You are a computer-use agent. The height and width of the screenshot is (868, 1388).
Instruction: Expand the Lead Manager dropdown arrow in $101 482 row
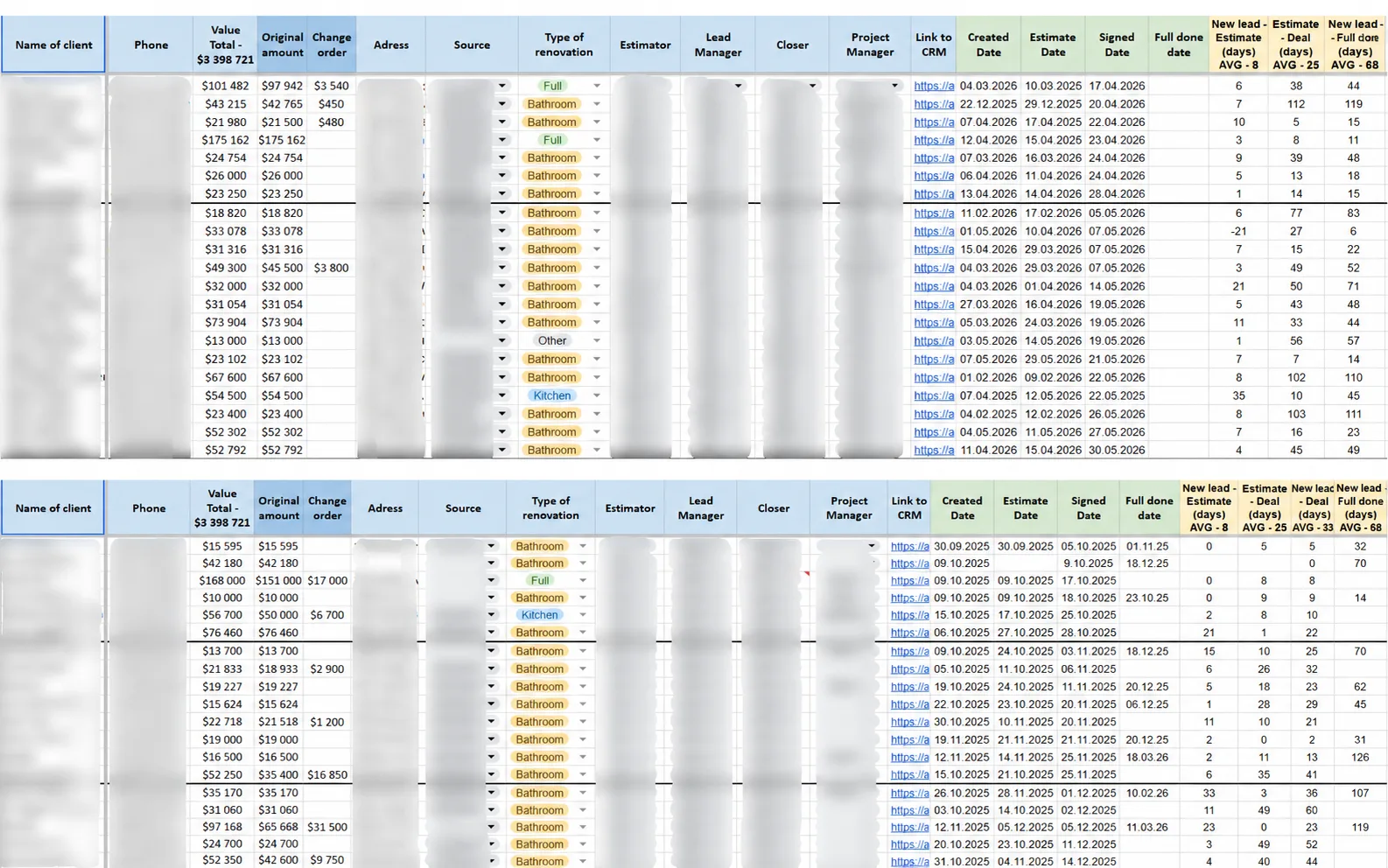coord(739,86)
